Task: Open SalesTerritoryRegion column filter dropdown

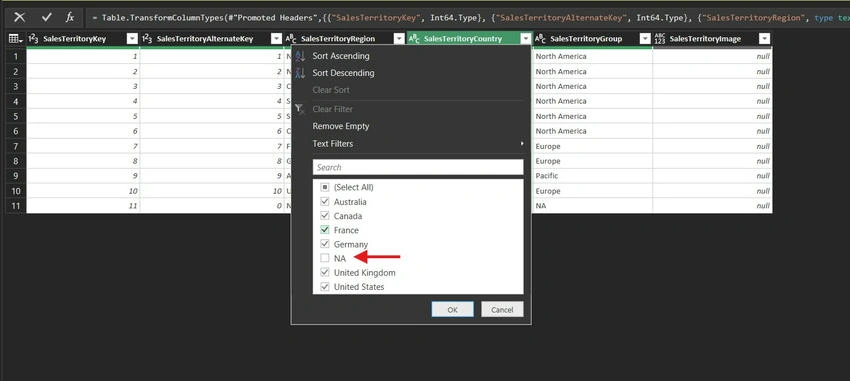Action: tap(398, 38)
